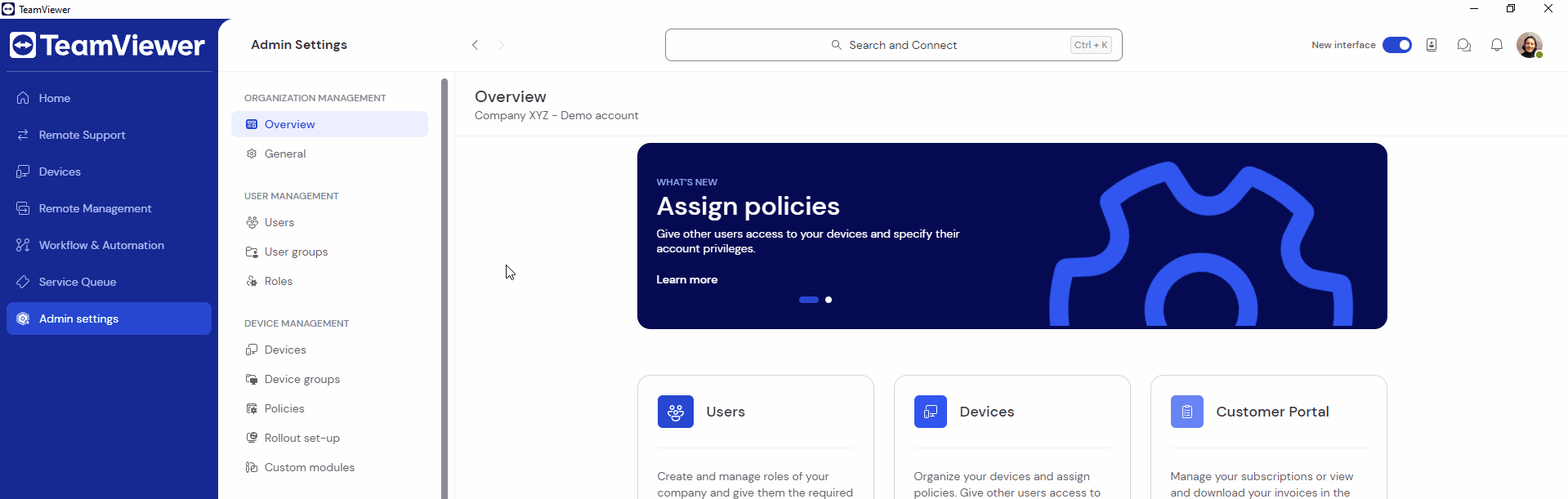Viewport: 1568px width, 499px height.
Task: Minimize the TeamViewer window
Action: pyautogui.click(x=1474, y=9)
